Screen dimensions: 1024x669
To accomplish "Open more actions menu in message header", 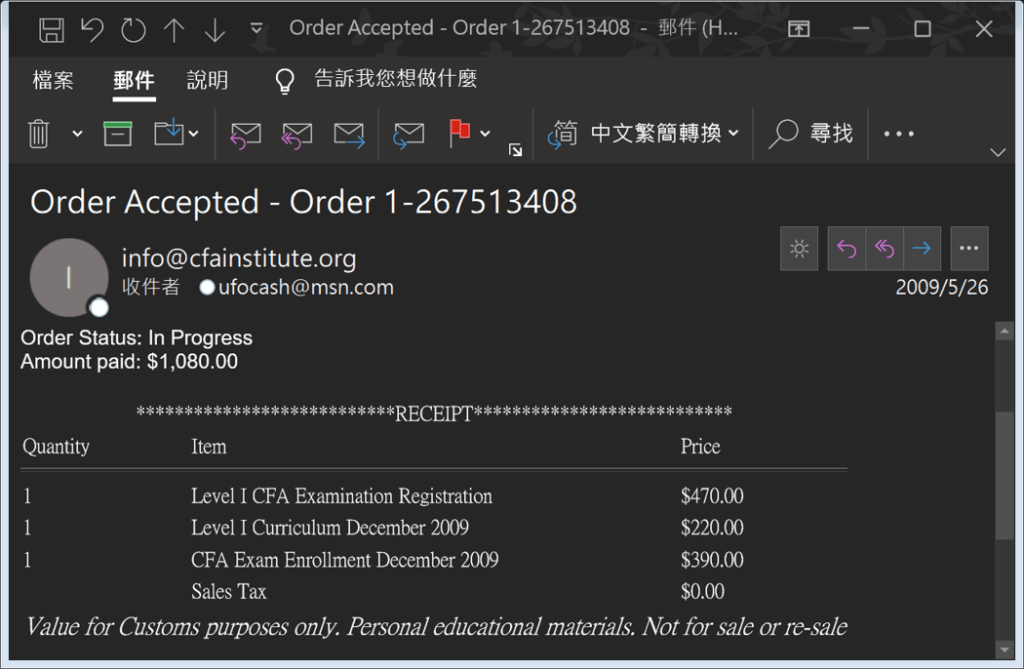I will pyautogui.click(x=968, y=249).
